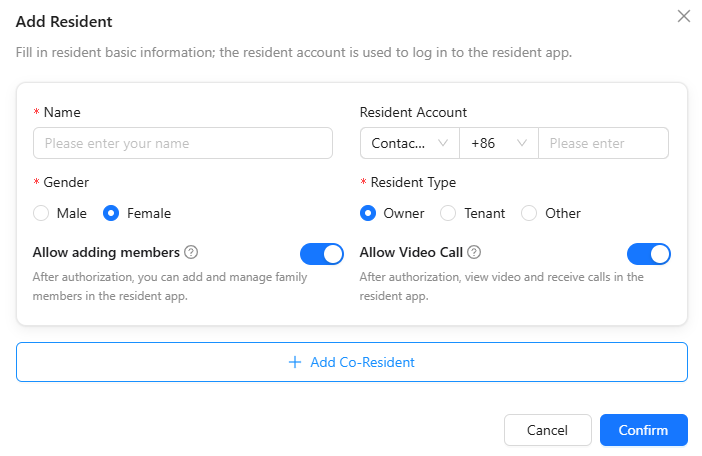
Task: Select the Male gender radio button
Action: point(41,213)
